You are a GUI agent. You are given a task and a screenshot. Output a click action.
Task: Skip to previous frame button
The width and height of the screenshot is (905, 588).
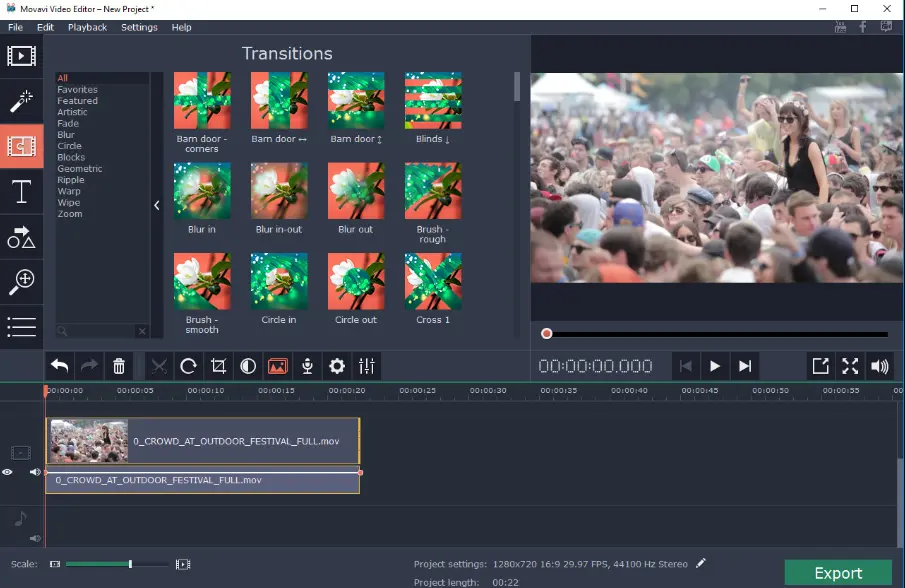pyautogui.click(x=685, y=366)
